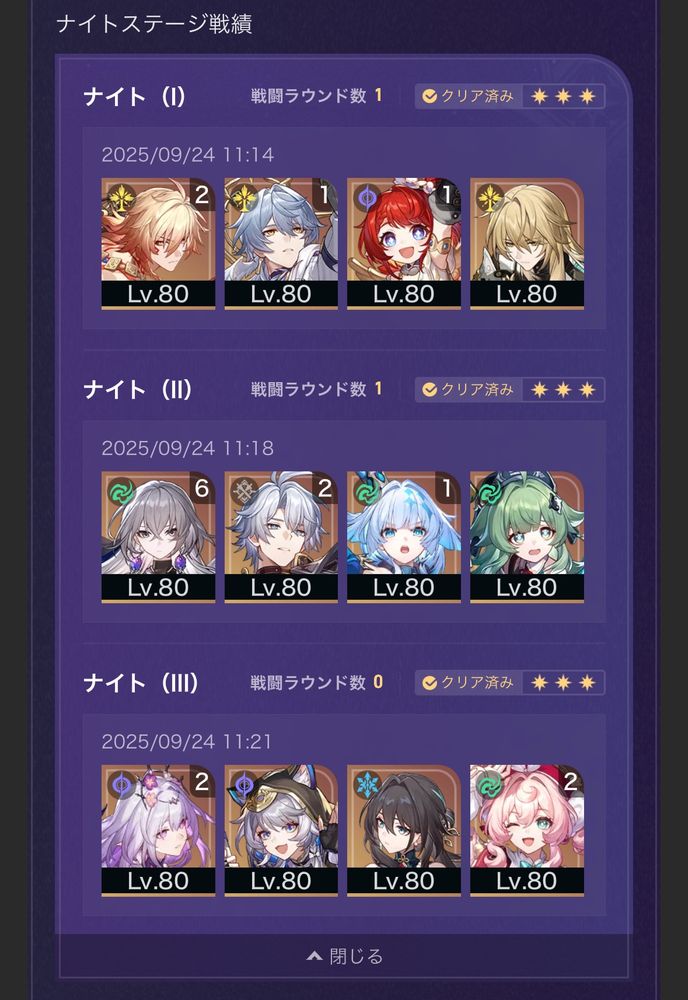The width and height of the screenshot is (688, 1000).
Task: Click the クリア済み check mark for ナイト (II)
Action: point(430,390)
